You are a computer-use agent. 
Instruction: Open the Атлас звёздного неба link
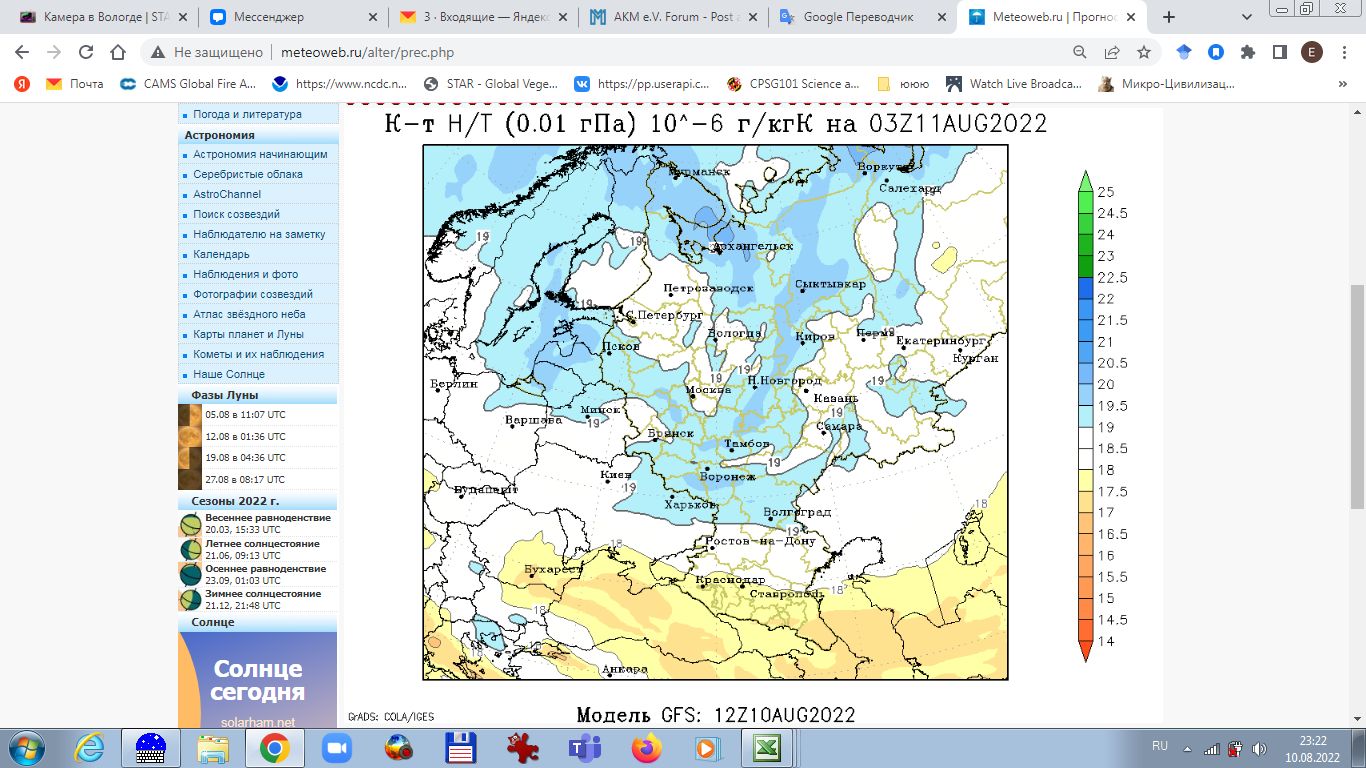click(249, 314)
